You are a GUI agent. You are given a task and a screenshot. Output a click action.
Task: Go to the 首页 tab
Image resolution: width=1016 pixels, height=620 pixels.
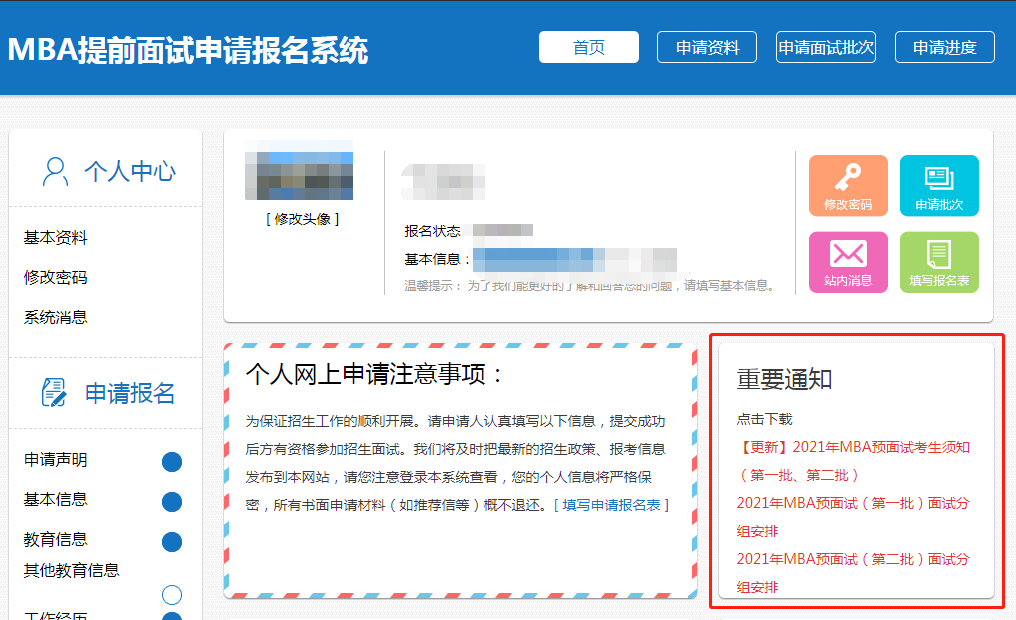tap(588, 47)
